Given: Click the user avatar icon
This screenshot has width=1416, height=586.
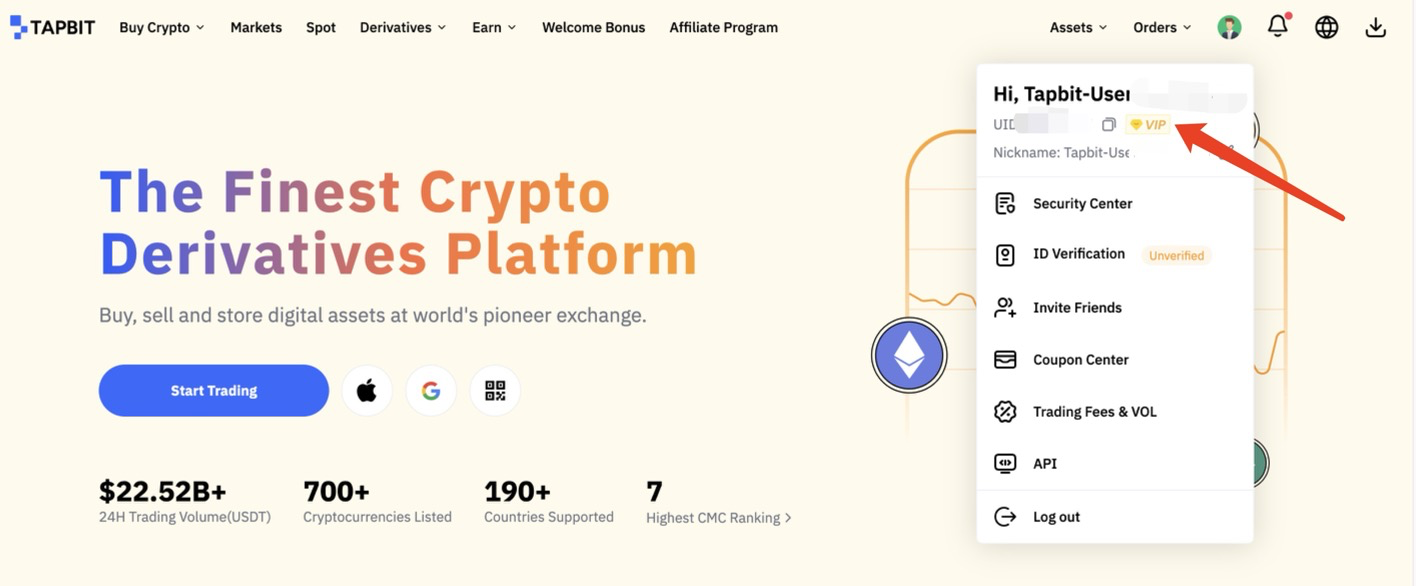Looking at the screenshot, I should click(x=1229, y=28).
